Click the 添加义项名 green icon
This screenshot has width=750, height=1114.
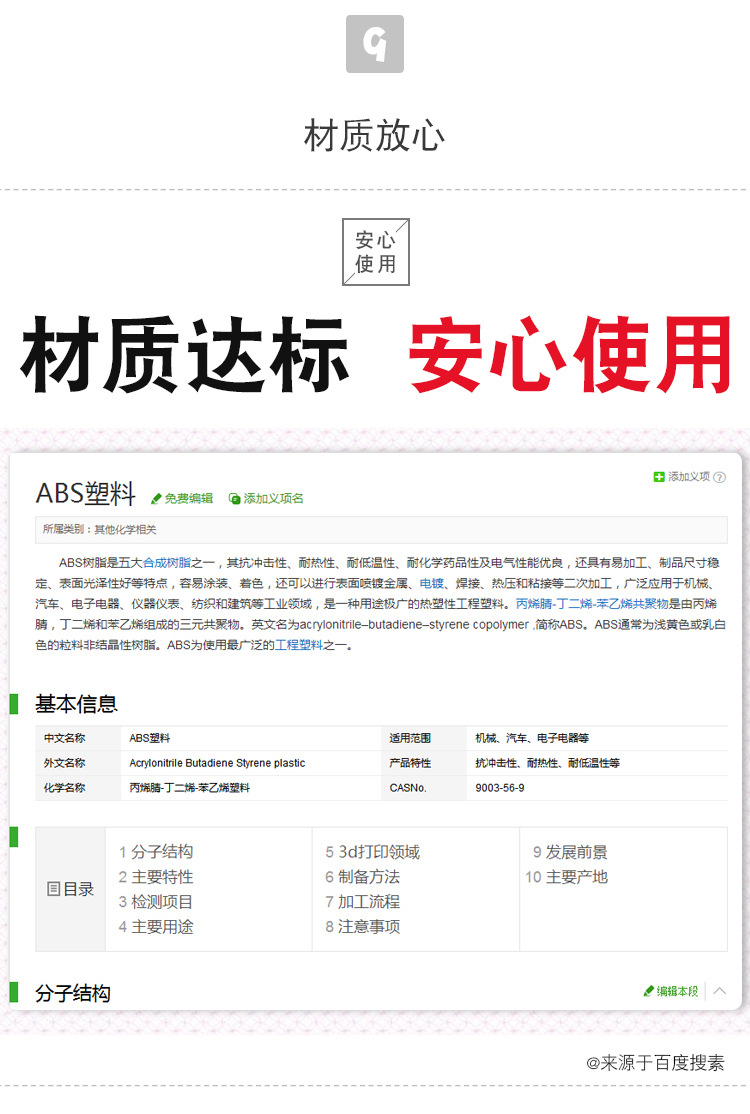234,499
